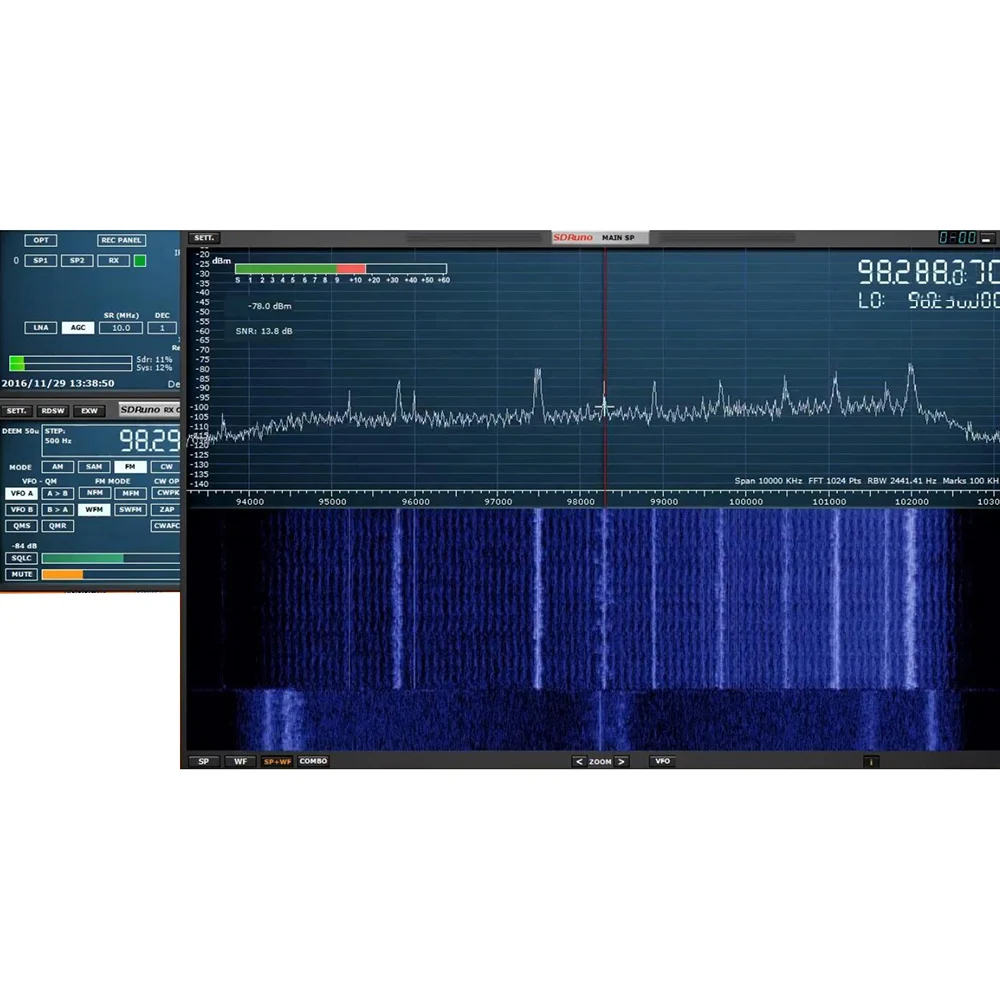Open RX control SETT. settings
This screenshot has height=1000, width=1000.
pos(17,411)
